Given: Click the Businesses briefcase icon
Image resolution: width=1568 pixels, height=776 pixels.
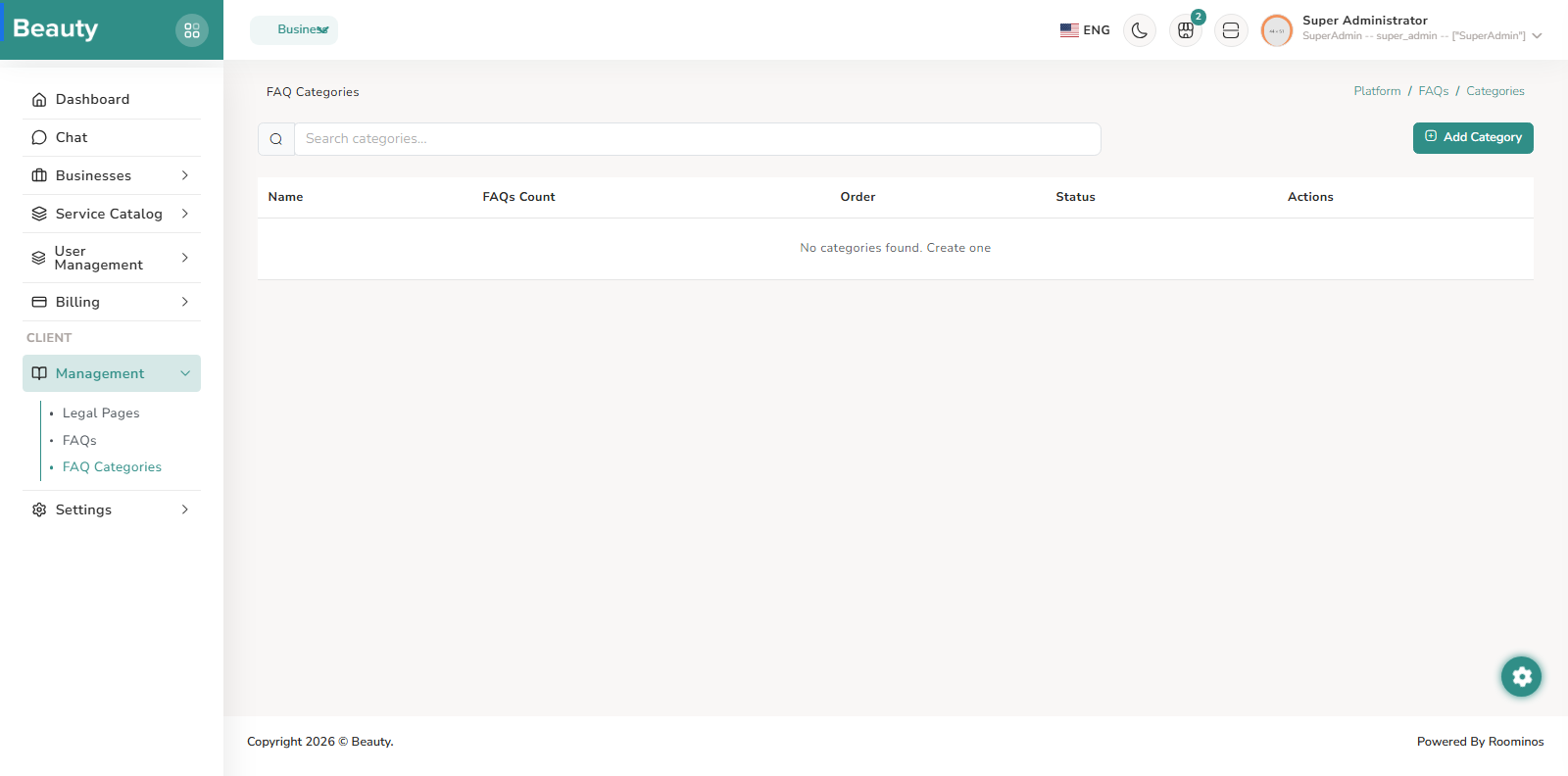Looking at the screenshot, I should (39, 175).
